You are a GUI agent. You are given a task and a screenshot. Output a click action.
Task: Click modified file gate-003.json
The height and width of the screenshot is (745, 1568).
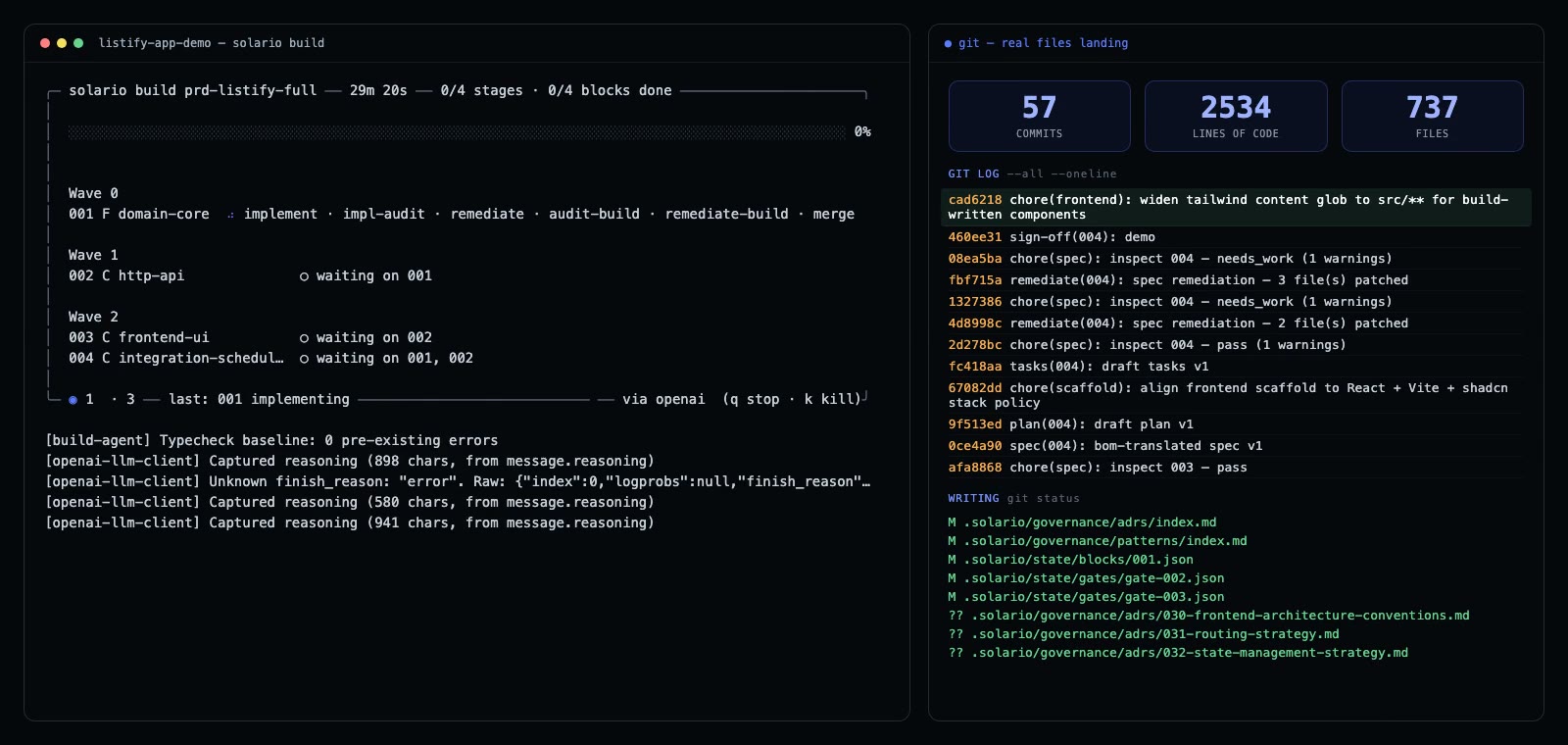(1086, 597)
